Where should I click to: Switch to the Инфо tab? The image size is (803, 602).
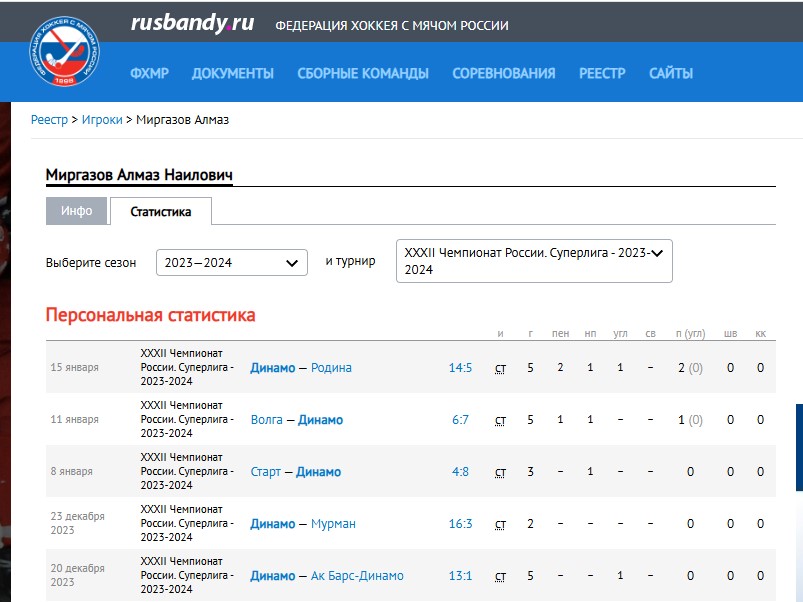76,211
